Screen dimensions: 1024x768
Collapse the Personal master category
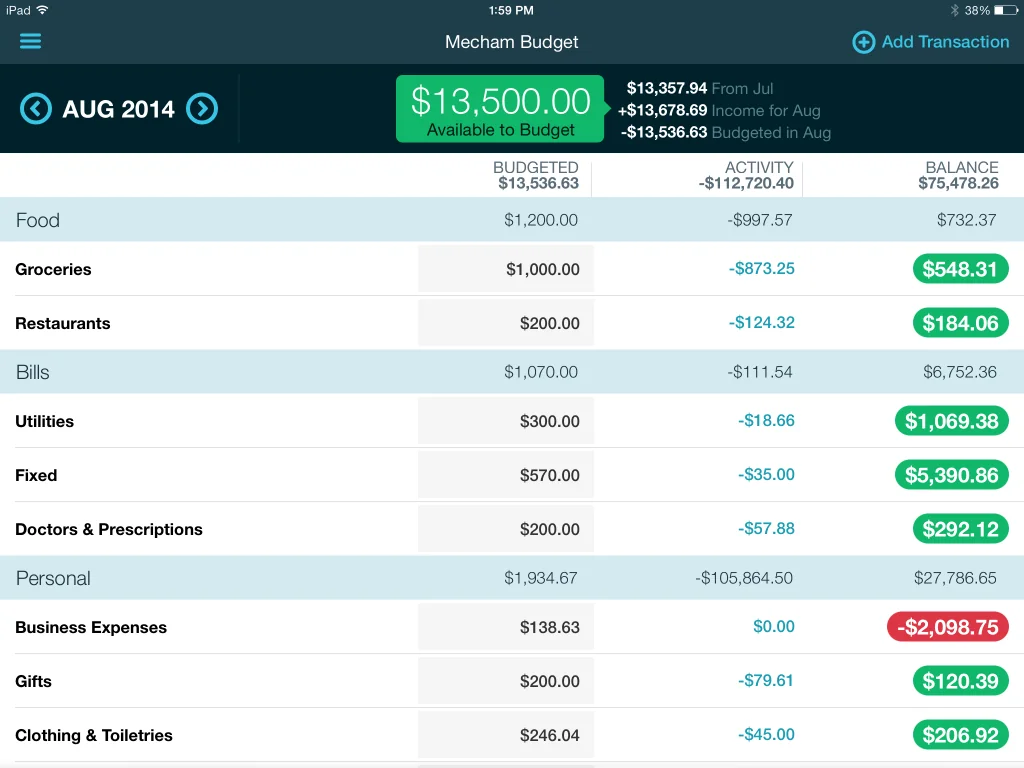coord(52,578)
